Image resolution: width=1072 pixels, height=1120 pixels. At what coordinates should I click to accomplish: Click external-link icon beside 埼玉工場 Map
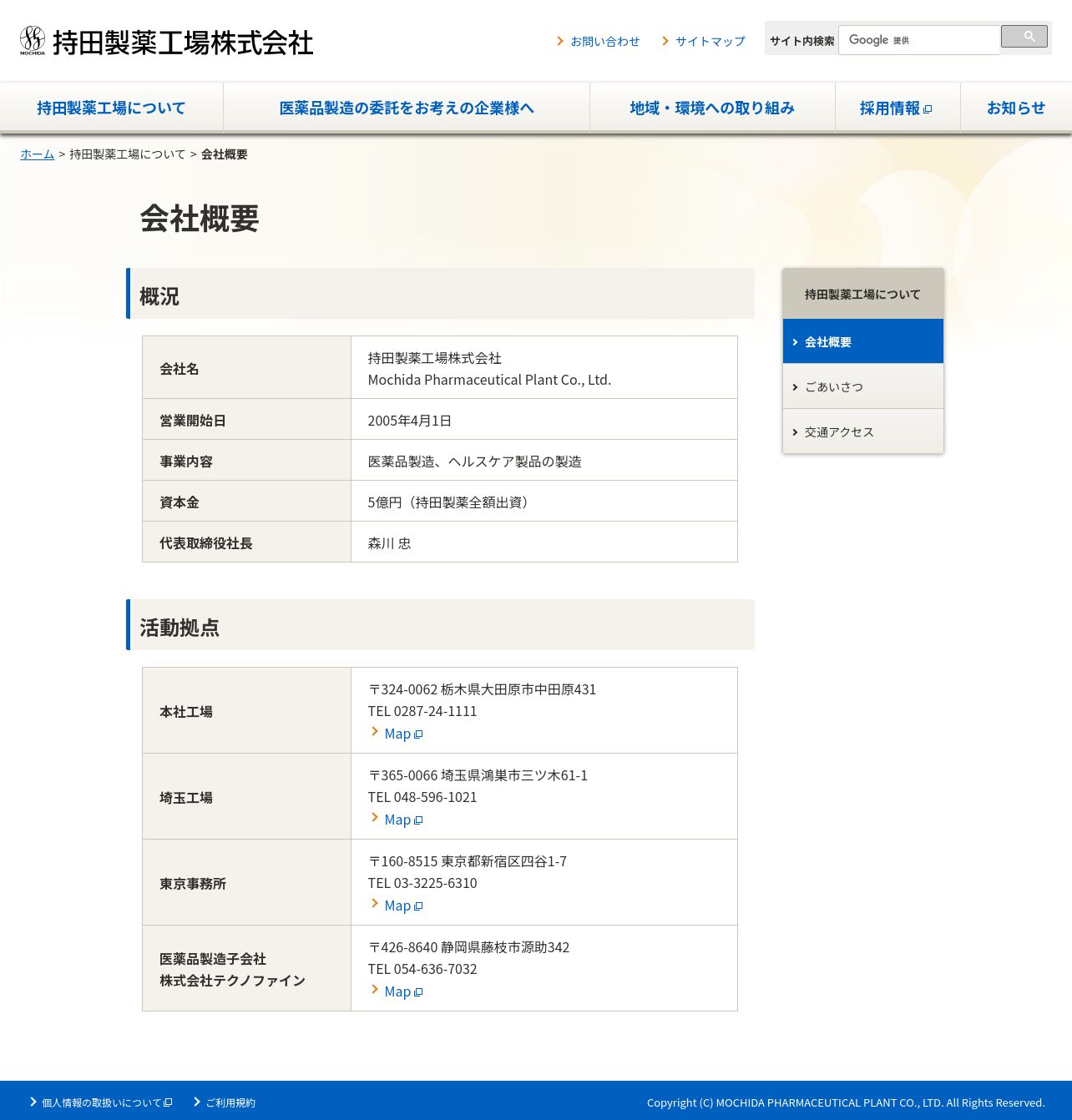pyautogui.click(x=418, y=820)
